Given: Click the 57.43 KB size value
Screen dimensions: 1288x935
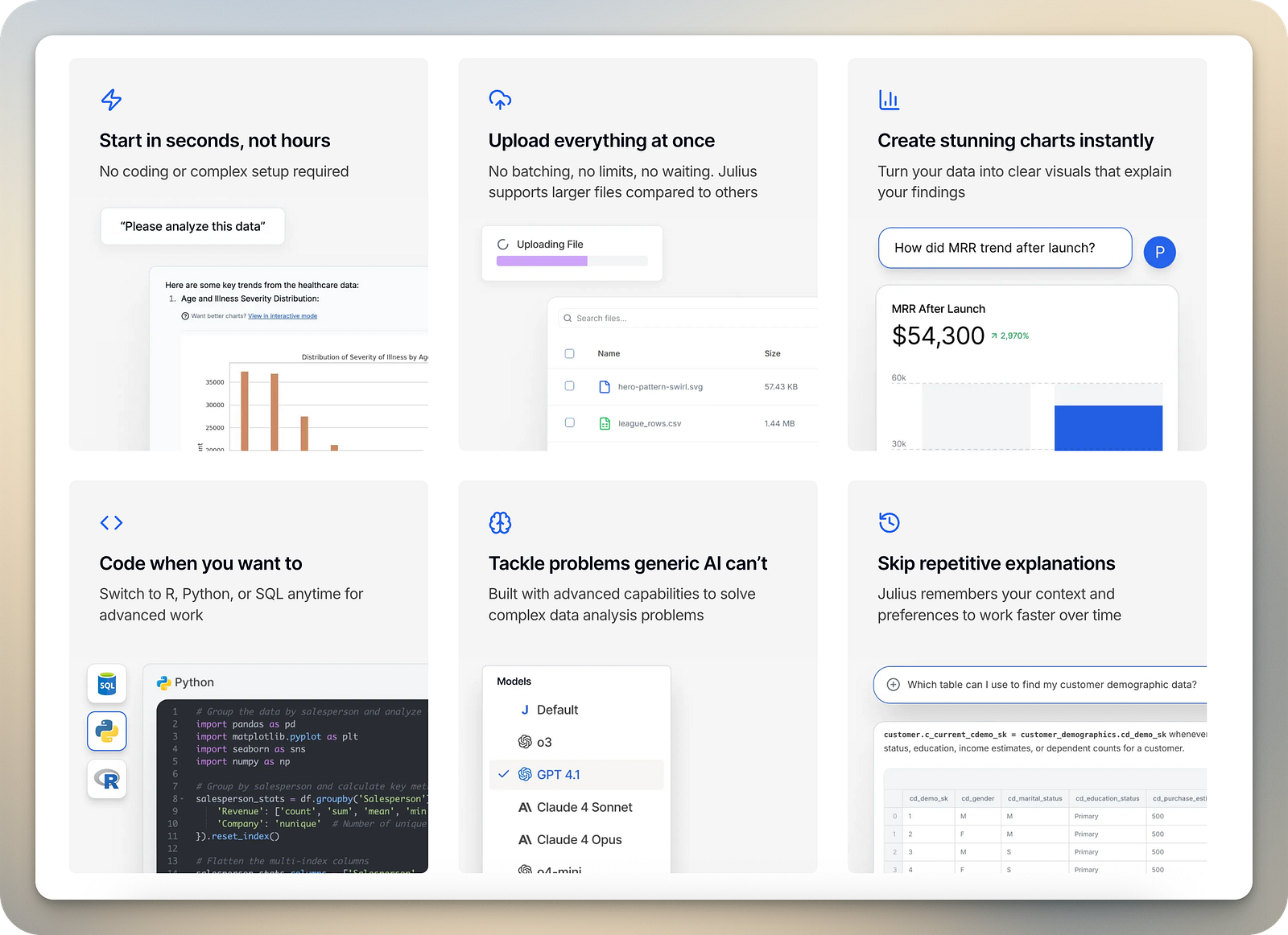Looking at the screenshot, I should click(x=781, y=387).
